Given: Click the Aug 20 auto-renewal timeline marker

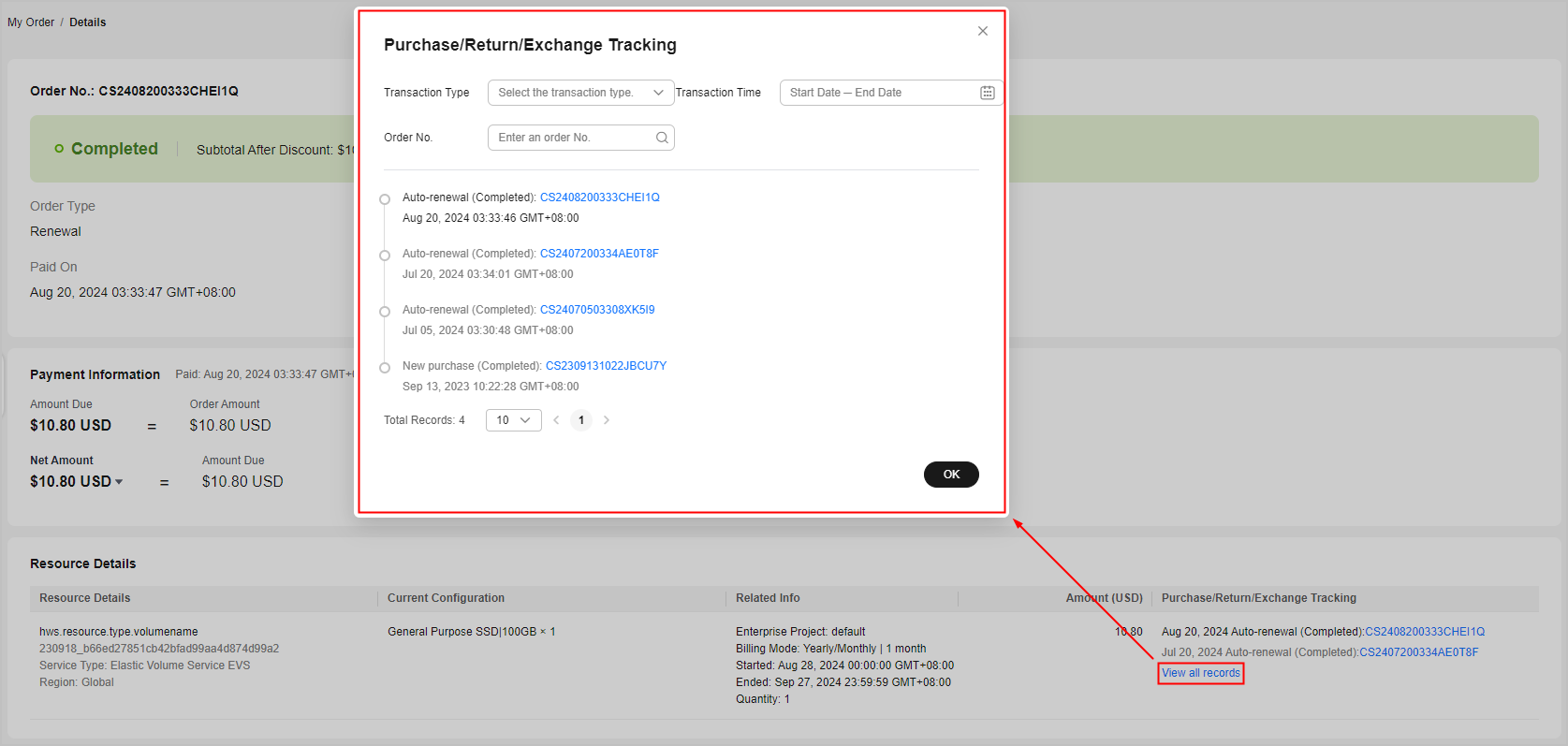Looking at the screenshot, I should (385, 199).
